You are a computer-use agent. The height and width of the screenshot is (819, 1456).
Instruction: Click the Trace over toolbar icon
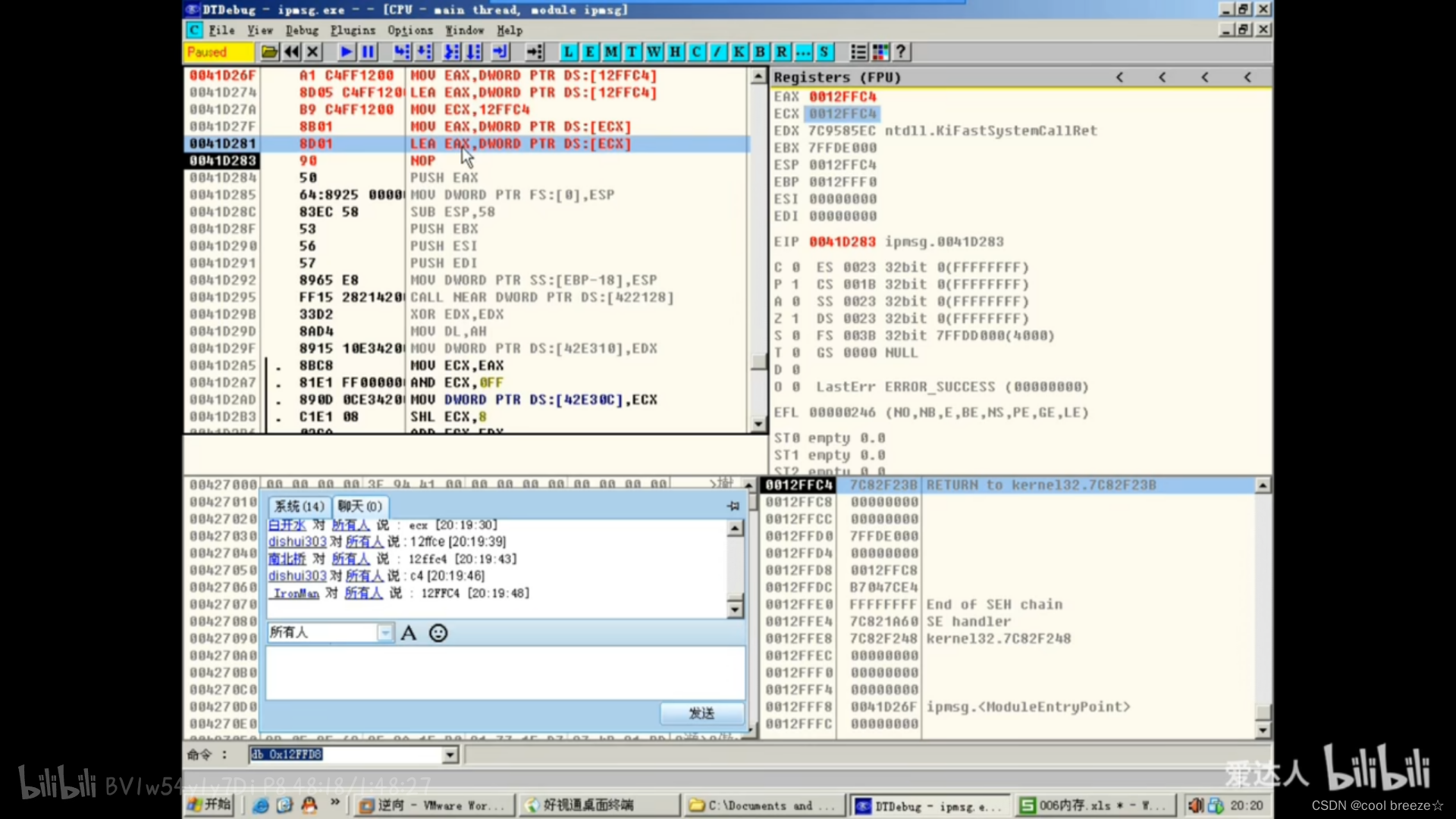[x=474, y=52]
